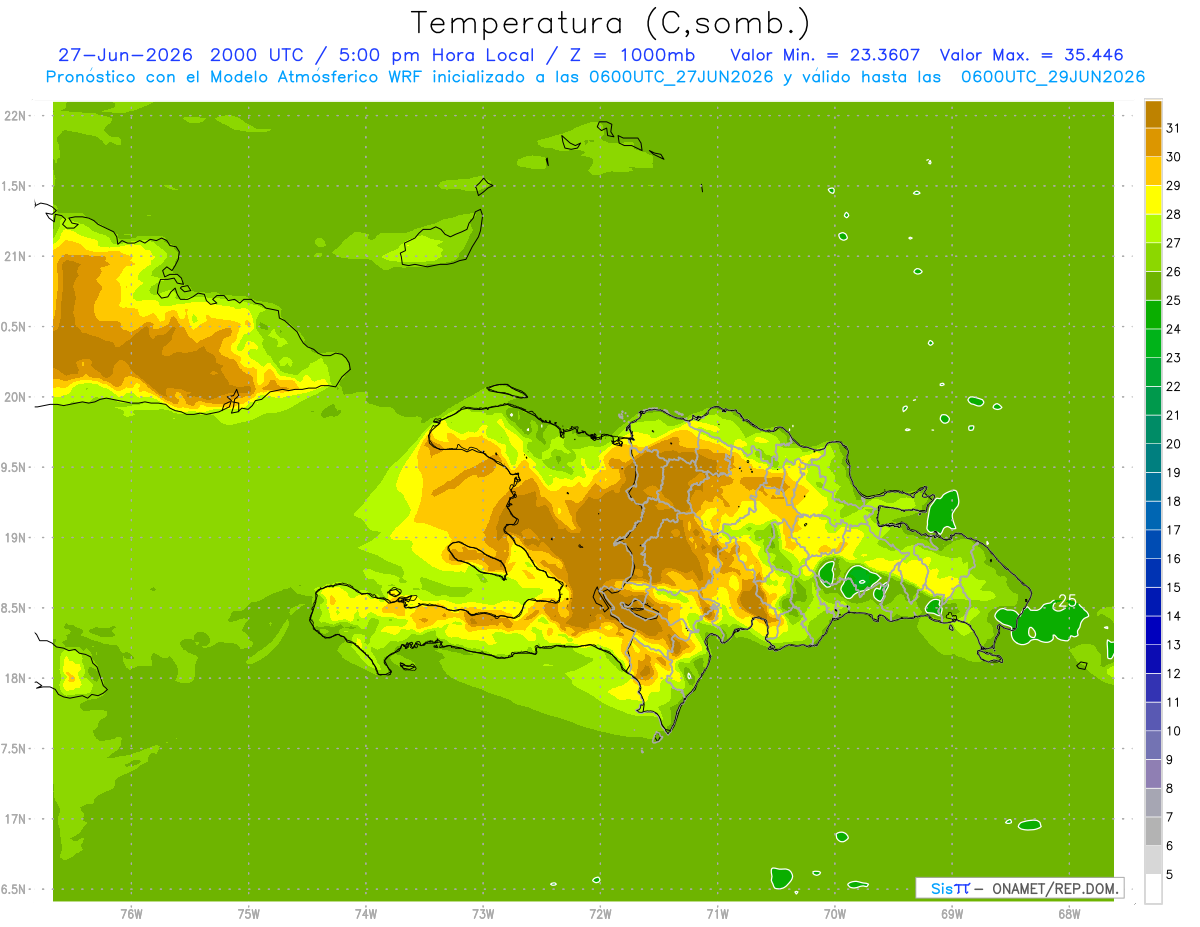This screenshot has width=1200, height=927.
Task: Click the "21N" latitude axis label
Action: coord(17,256)
